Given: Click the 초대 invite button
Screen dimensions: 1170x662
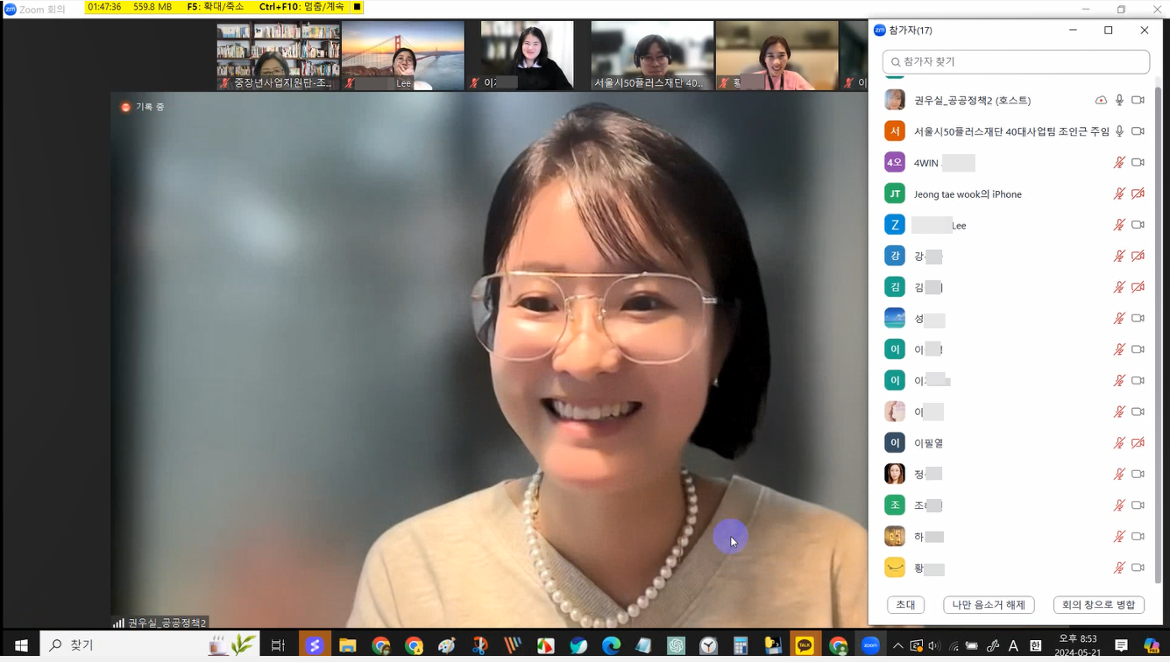Looking at the screenshot, I should 905,605.
